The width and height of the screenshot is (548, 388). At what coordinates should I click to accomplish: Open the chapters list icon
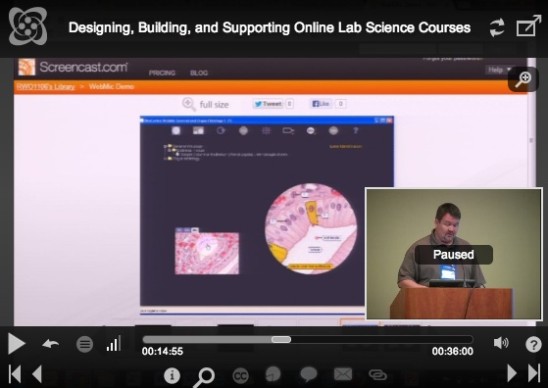coord(85,344)
